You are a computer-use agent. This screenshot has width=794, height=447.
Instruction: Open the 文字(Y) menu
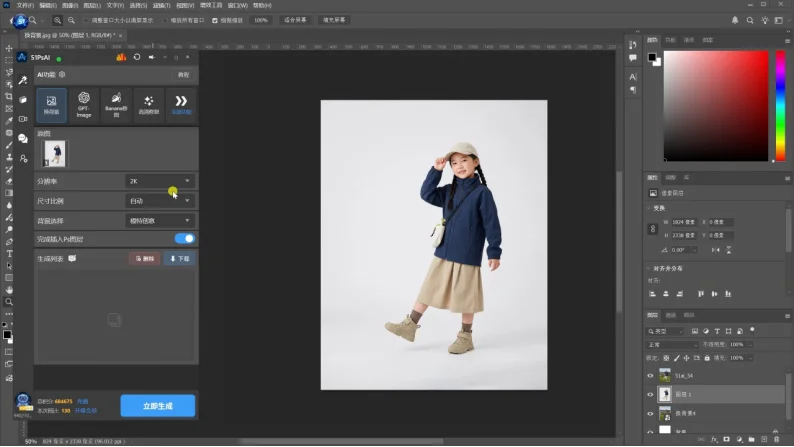click(115, 6)
